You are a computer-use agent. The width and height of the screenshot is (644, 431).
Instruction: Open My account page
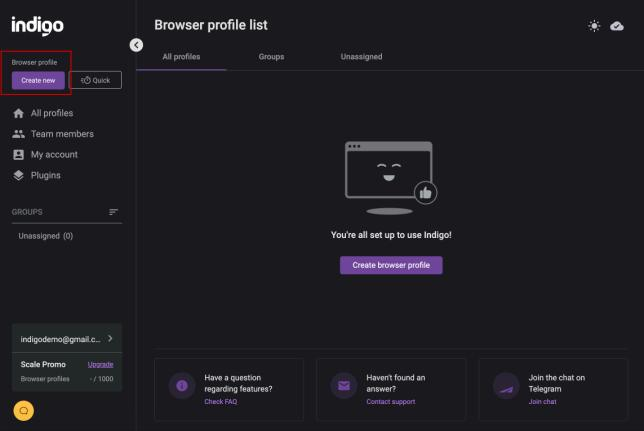pyautogui.click(x=53, y=154)
